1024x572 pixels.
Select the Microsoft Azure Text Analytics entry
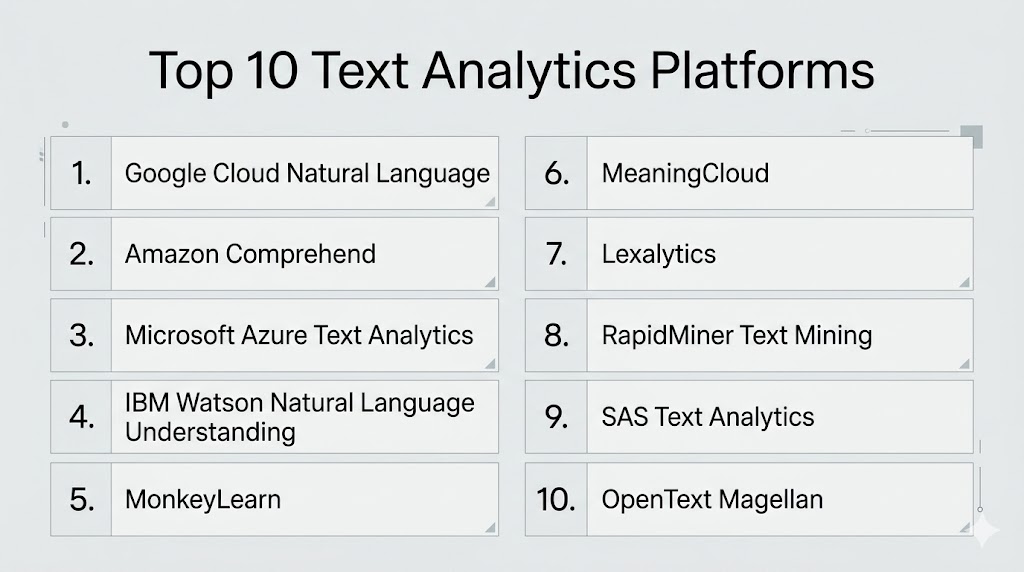pyautogui.click(x=298, y=335)
